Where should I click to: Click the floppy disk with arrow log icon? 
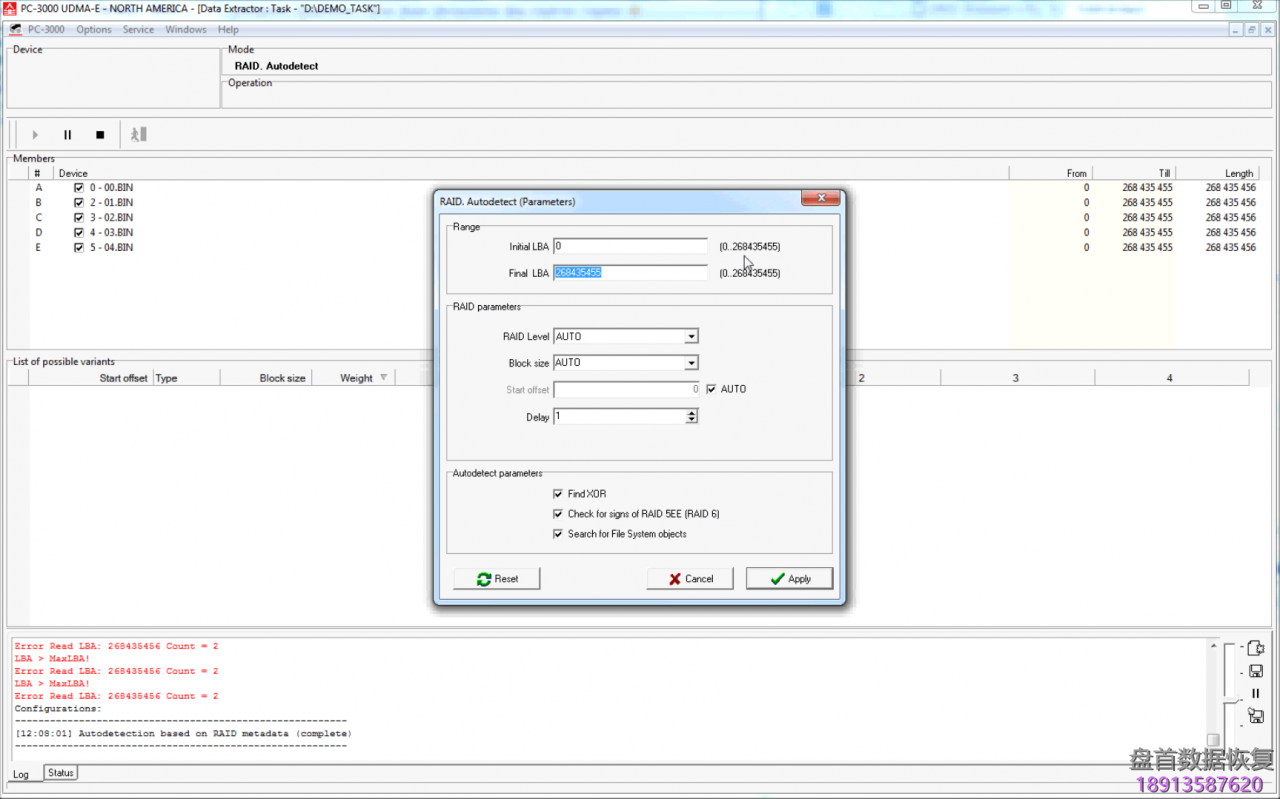pos(1255,715)
